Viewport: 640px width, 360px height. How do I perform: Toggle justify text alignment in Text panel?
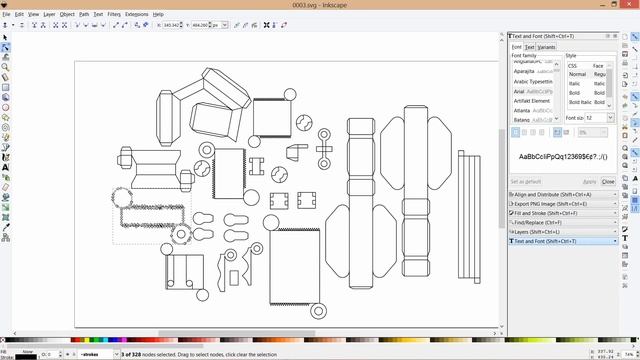[x=542, y=132]
